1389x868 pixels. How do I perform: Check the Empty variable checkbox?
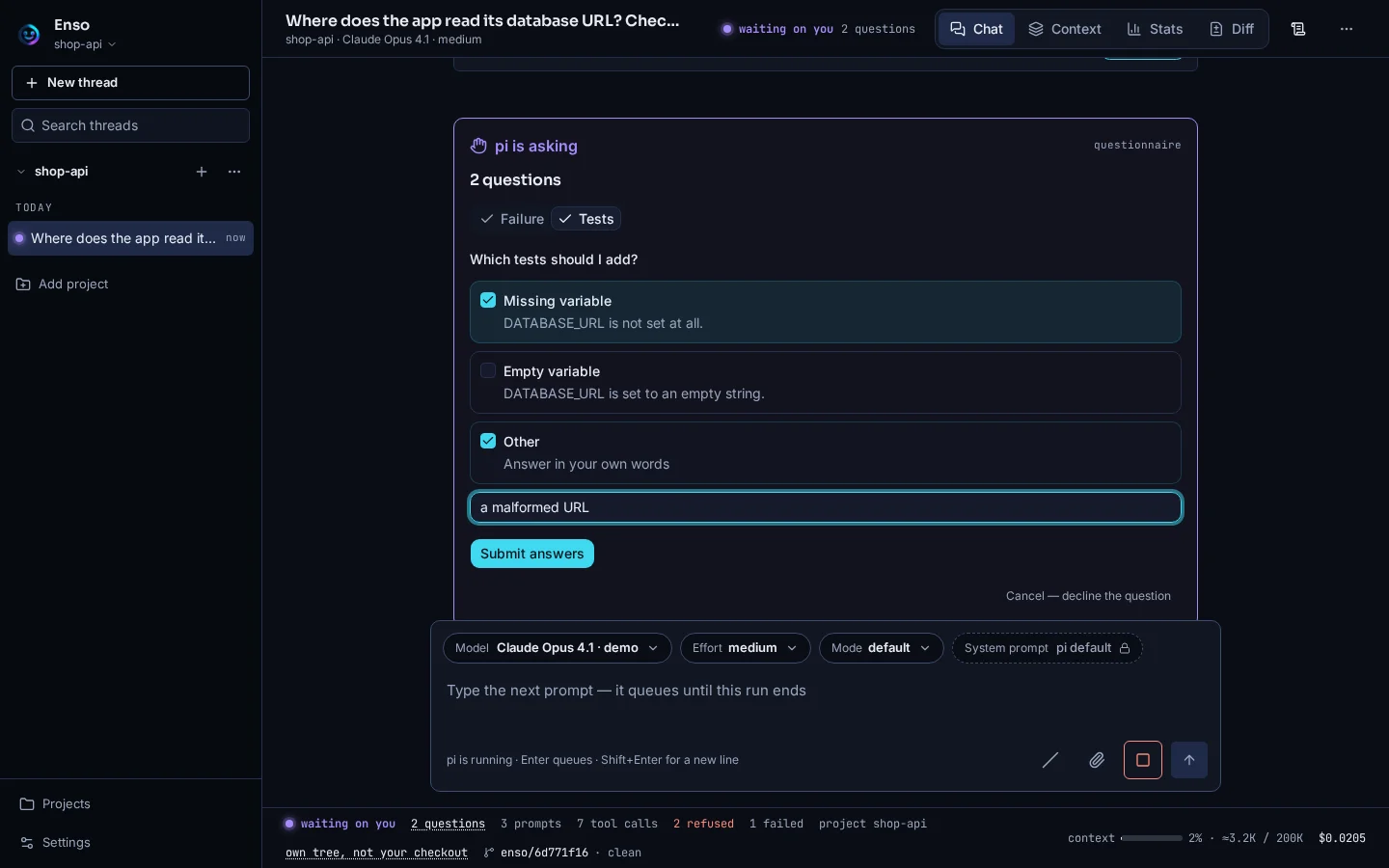click(x=488, y=370)
